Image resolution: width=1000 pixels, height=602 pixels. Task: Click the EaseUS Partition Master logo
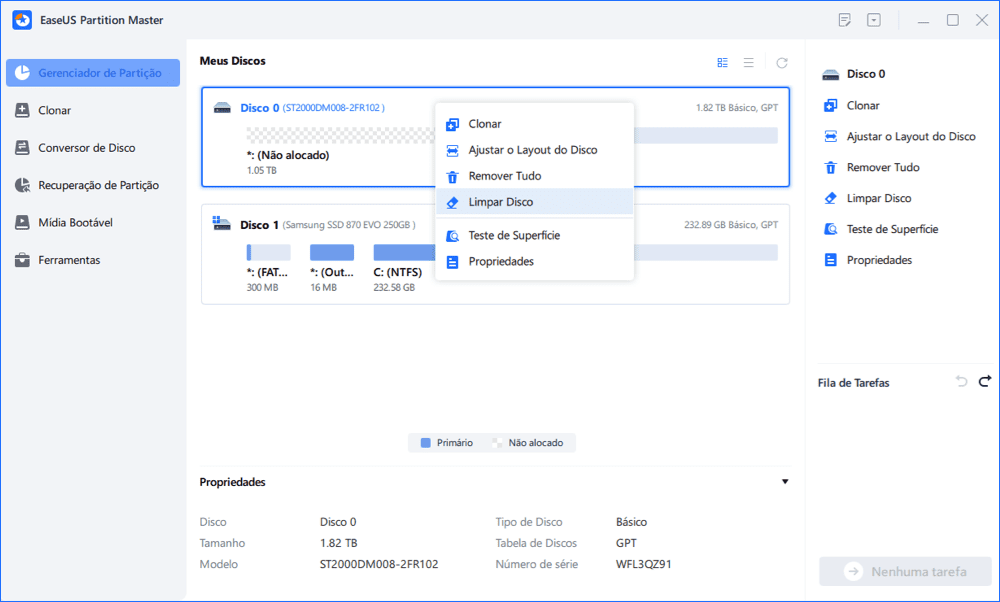(22, 20)
